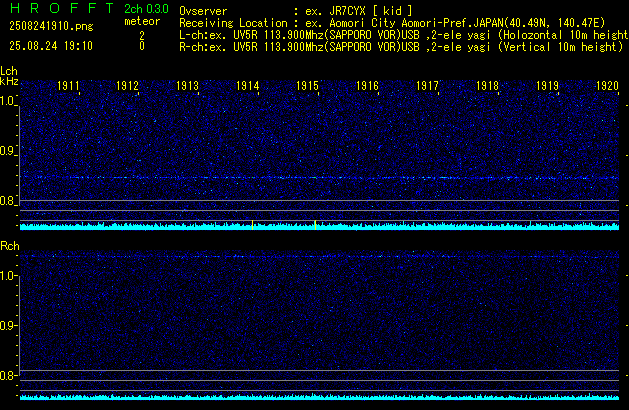
Task: Click the Ovserver JR7CYX line
Action: [296, 11]
